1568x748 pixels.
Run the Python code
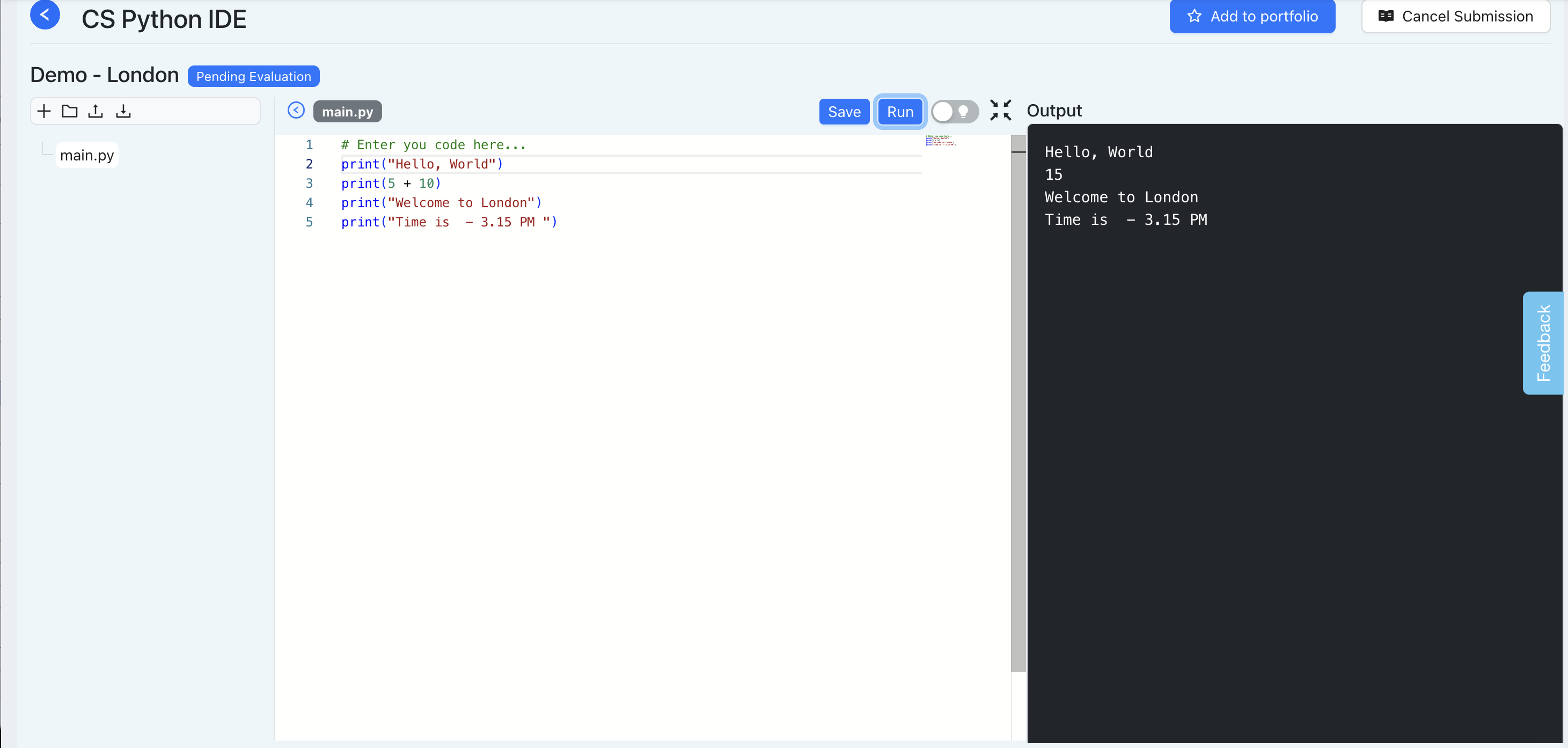900,112
